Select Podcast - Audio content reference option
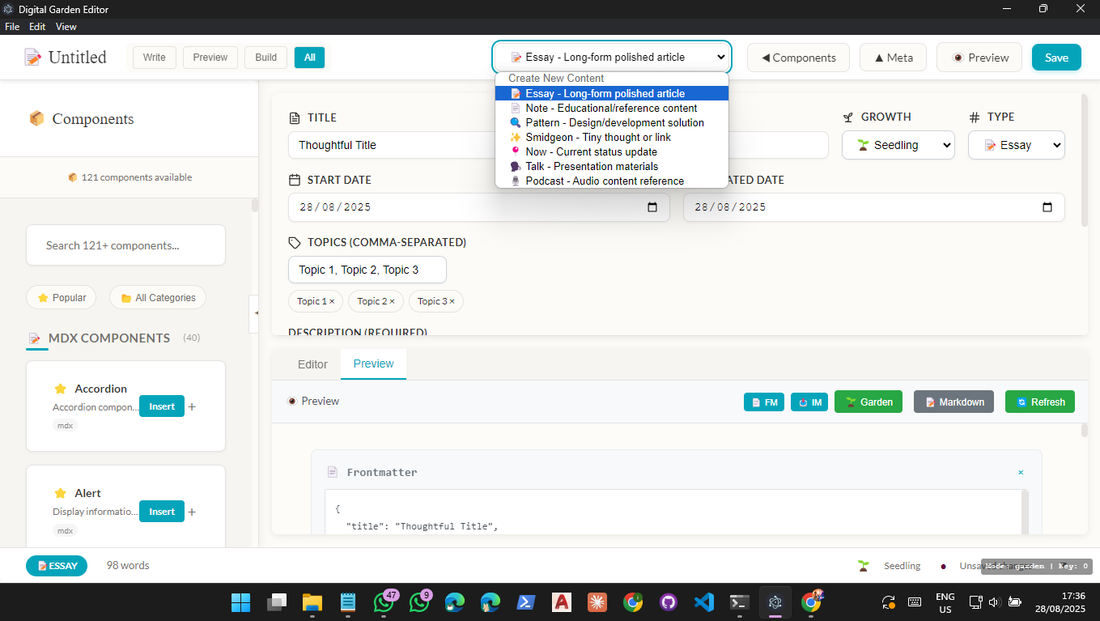This screenshot has height=621, width=1100. click(604, 181)
